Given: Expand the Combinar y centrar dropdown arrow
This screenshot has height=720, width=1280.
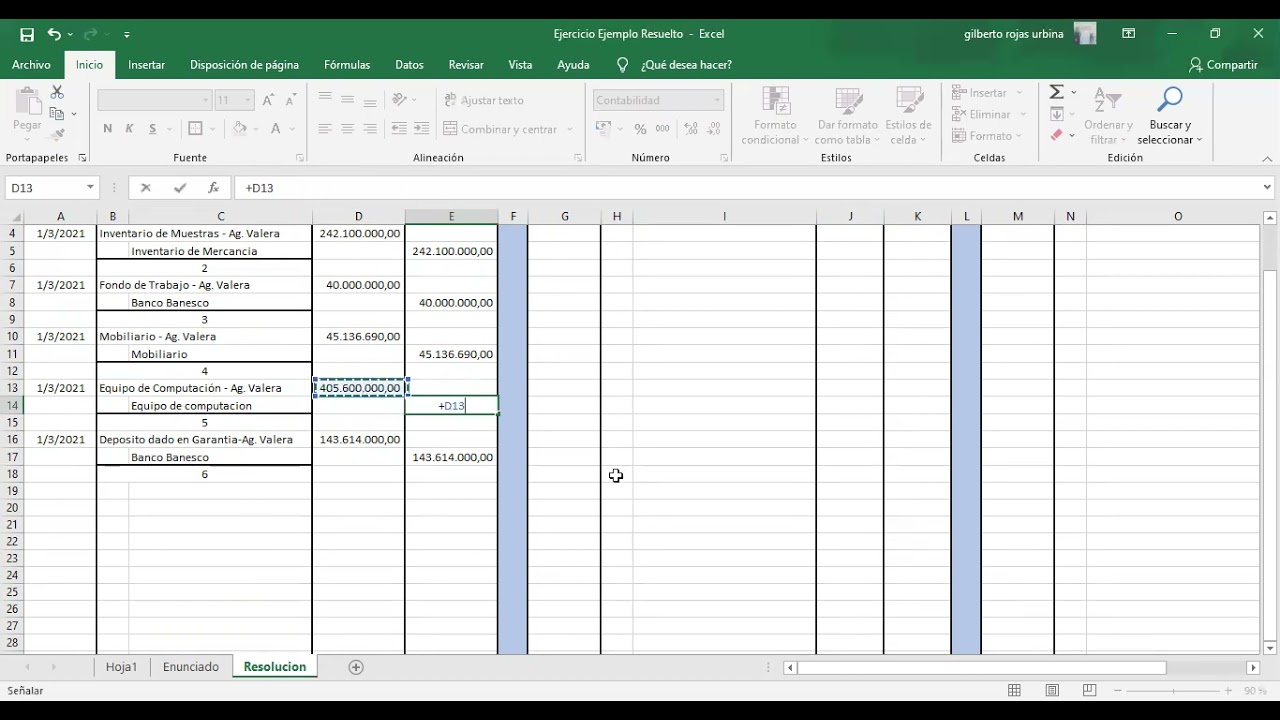Looking at the screenshot, I should [570, 129].
